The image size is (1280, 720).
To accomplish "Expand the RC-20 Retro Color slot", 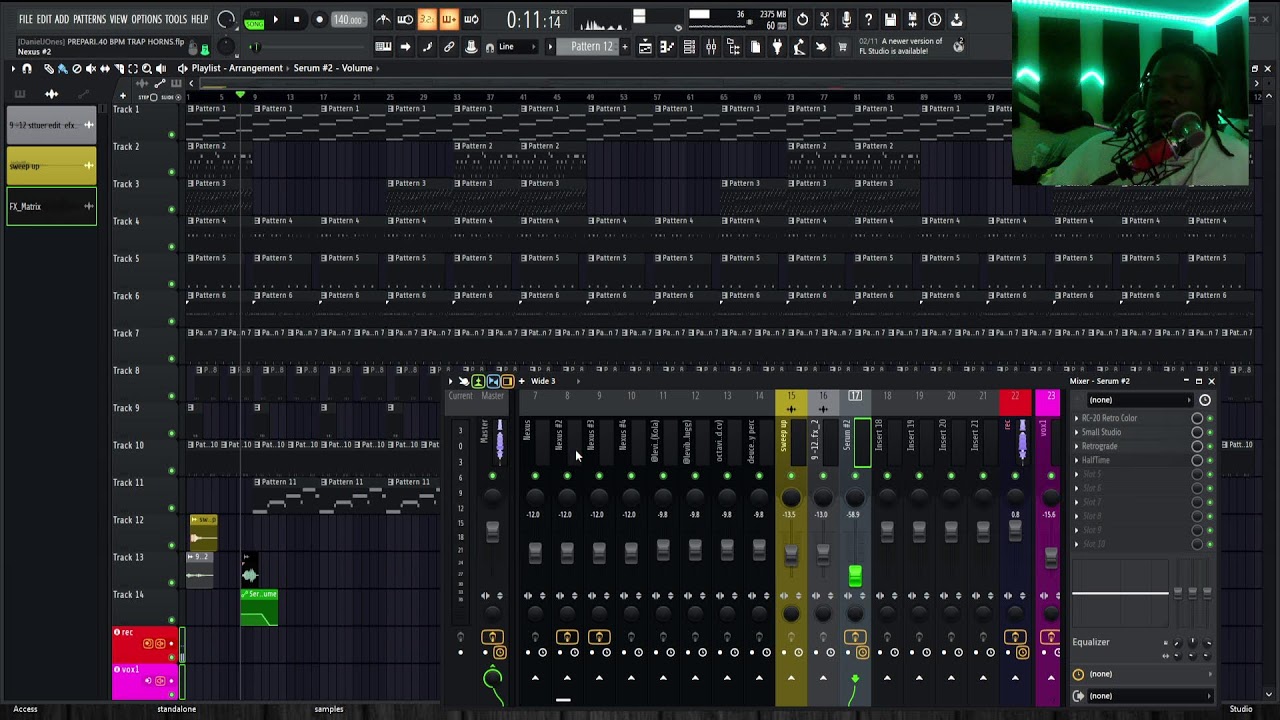I will 1077,418.
